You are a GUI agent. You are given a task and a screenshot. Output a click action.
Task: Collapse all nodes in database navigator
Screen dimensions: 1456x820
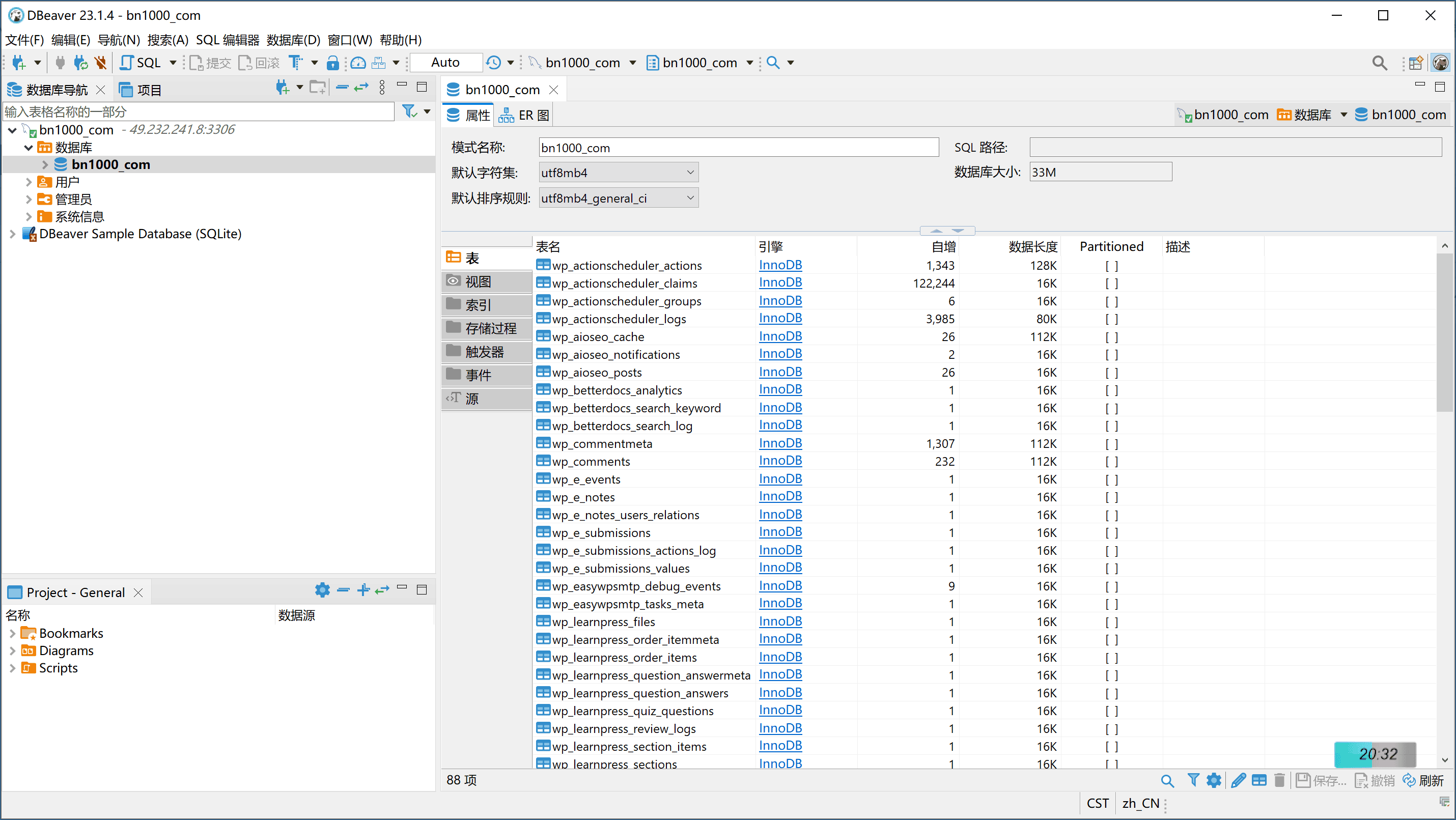(342, 87)
